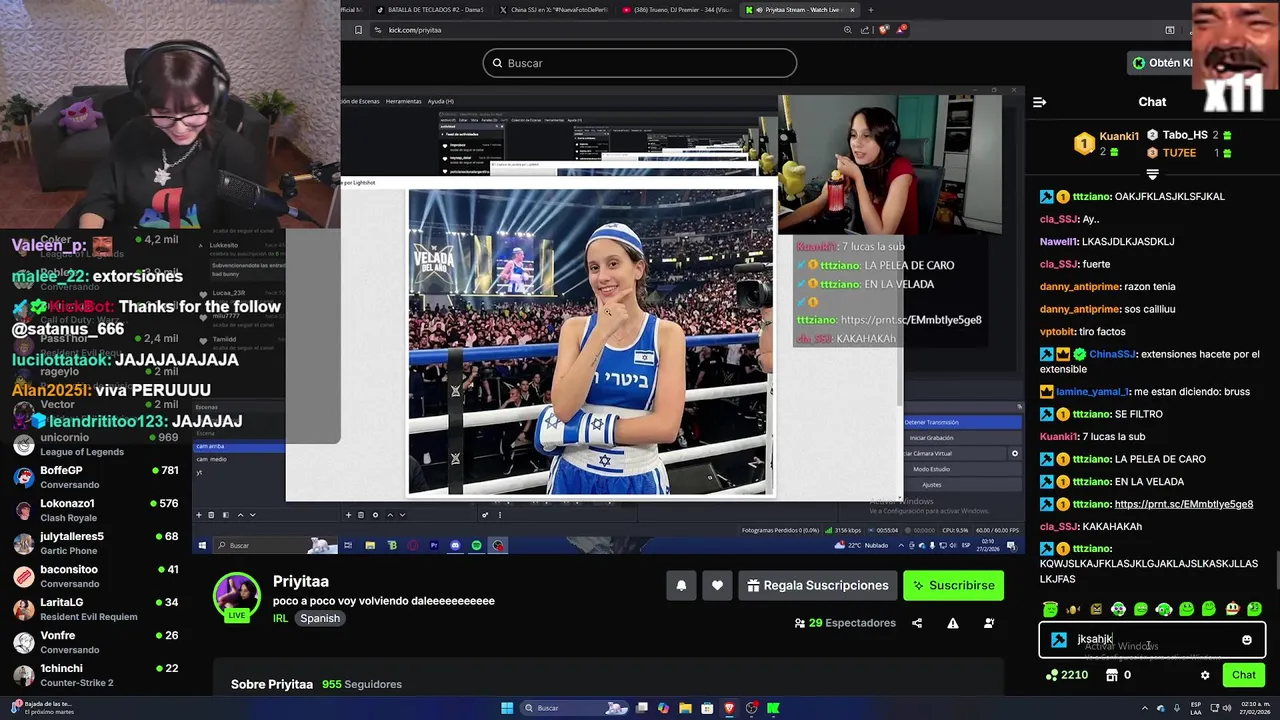Open Lokonazo1 Clash Royale channel
The height and width of the screenshot is (720, 1280).
tap(96, 510)
